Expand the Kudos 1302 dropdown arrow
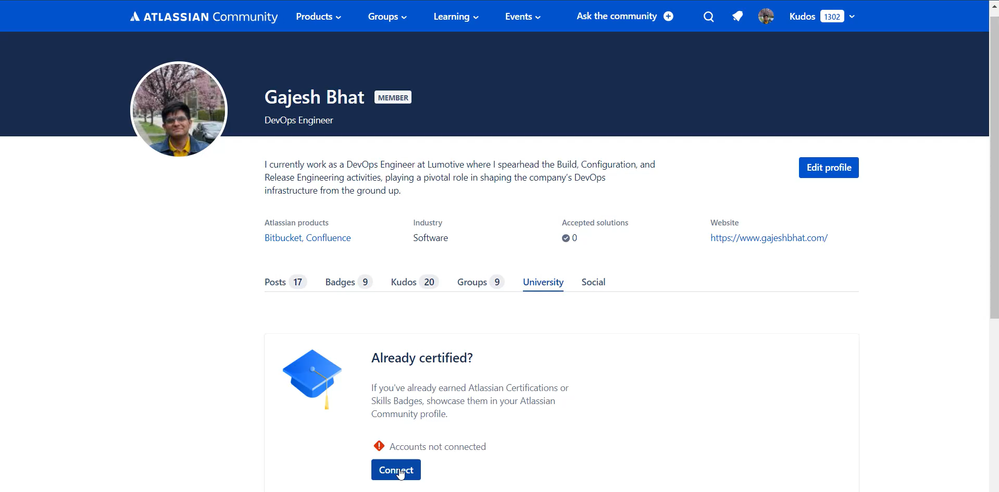999x492 pixels. pos(852,17)
